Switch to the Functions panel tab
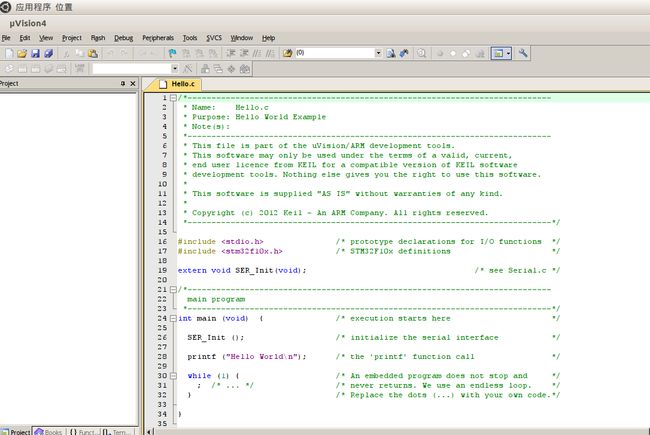Screen dimensions: 650x435 tap(82, 432)
